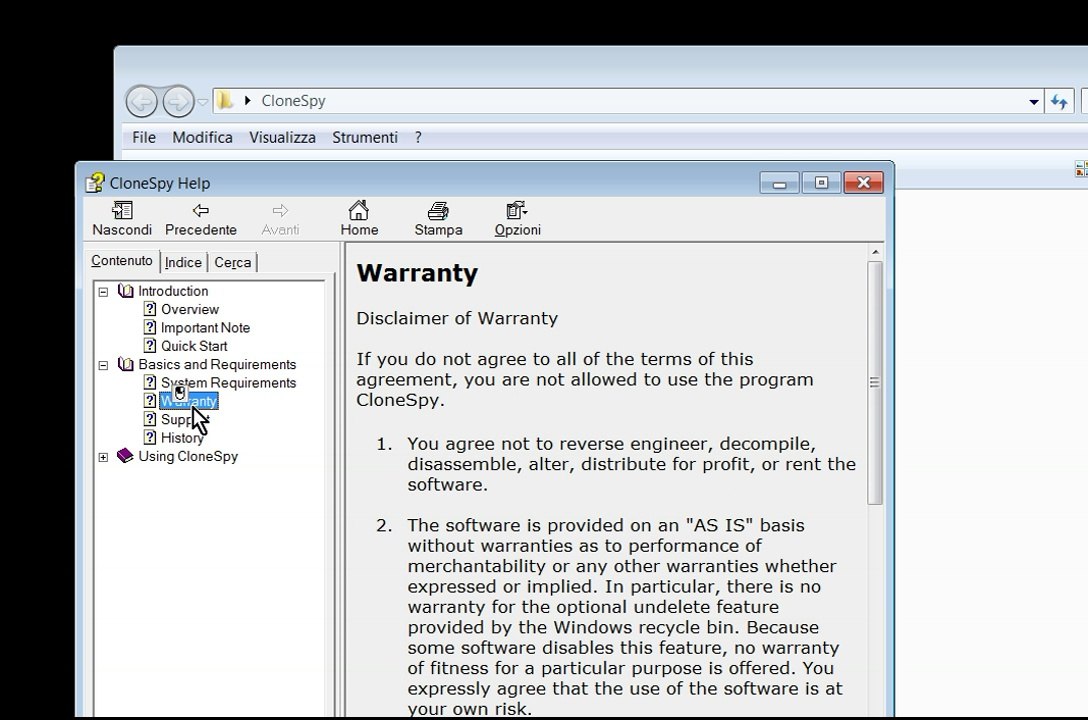Open the Visualizza menu in Explorer
1088x720 pixels.
(282, 137)
